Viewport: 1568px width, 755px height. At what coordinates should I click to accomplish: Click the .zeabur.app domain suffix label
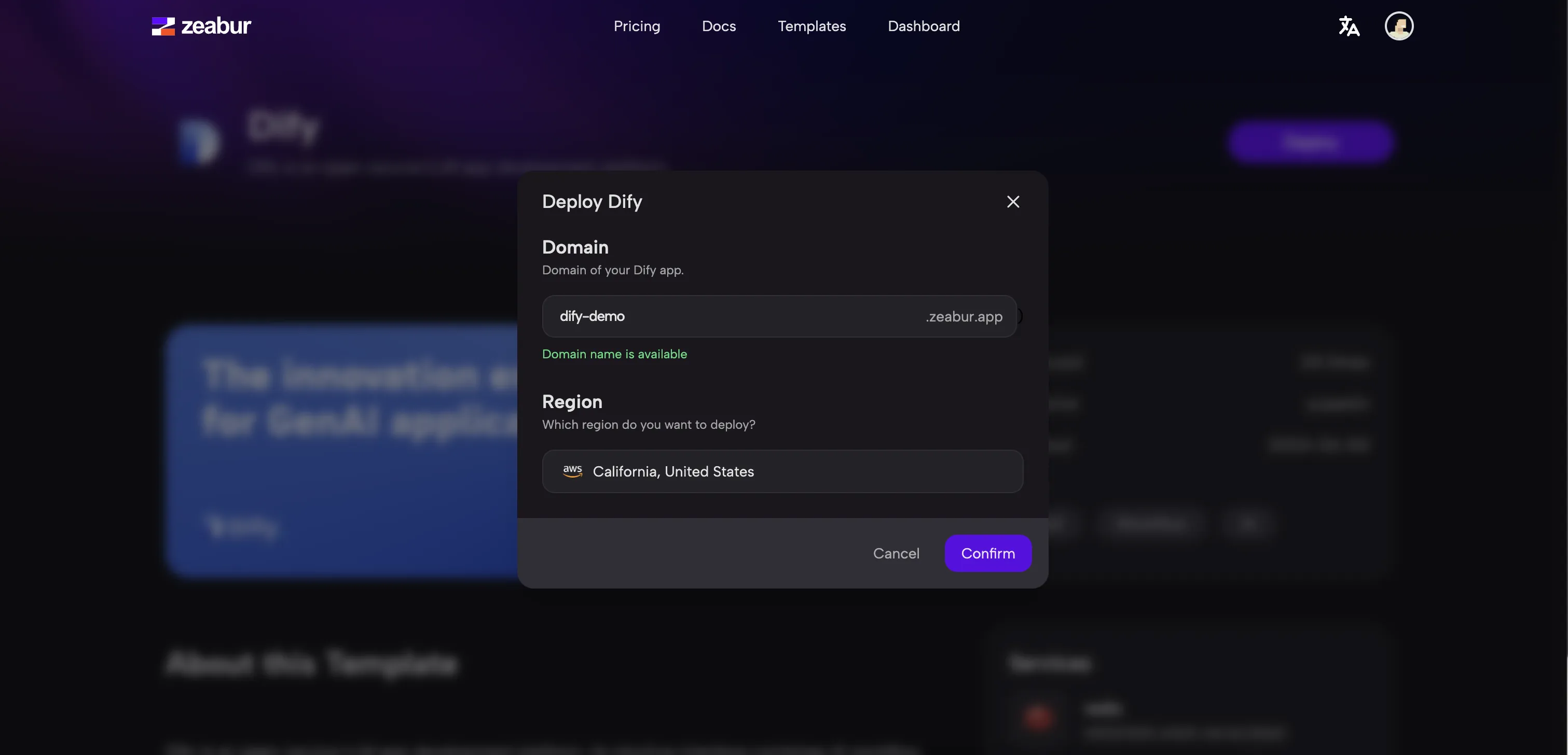click(963, 316)
